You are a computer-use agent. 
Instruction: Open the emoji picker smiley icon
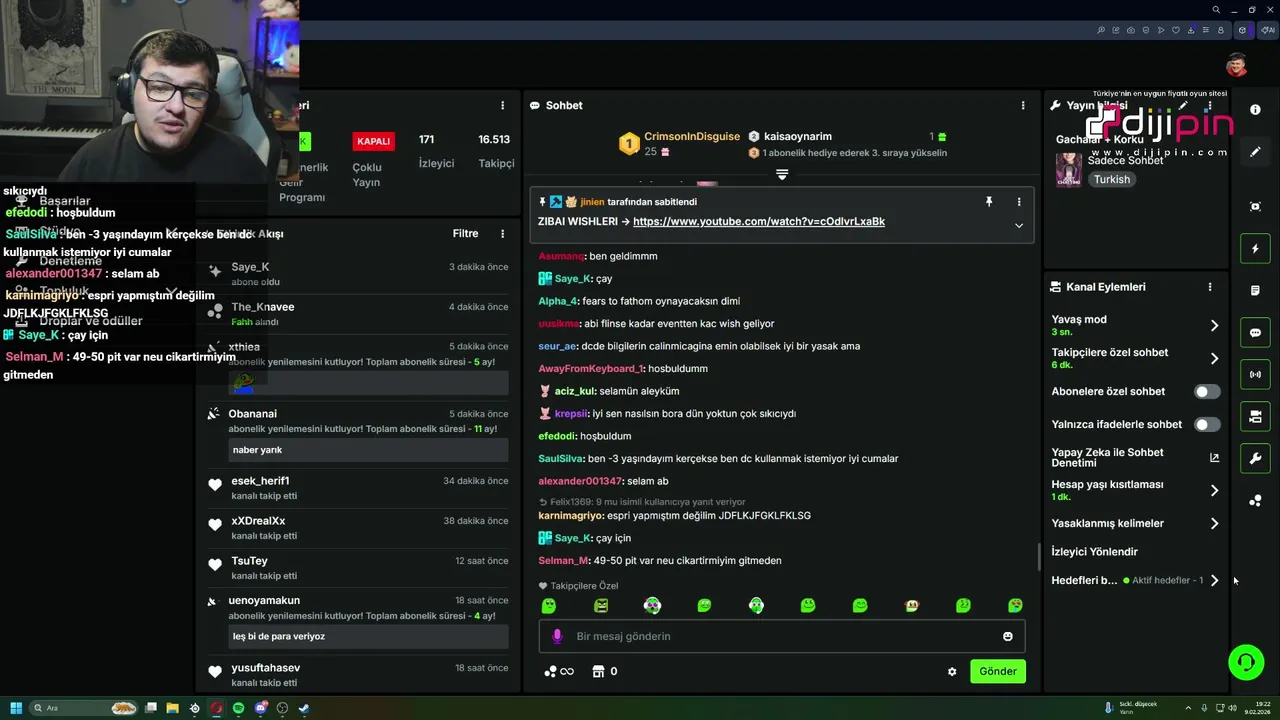1007,636
